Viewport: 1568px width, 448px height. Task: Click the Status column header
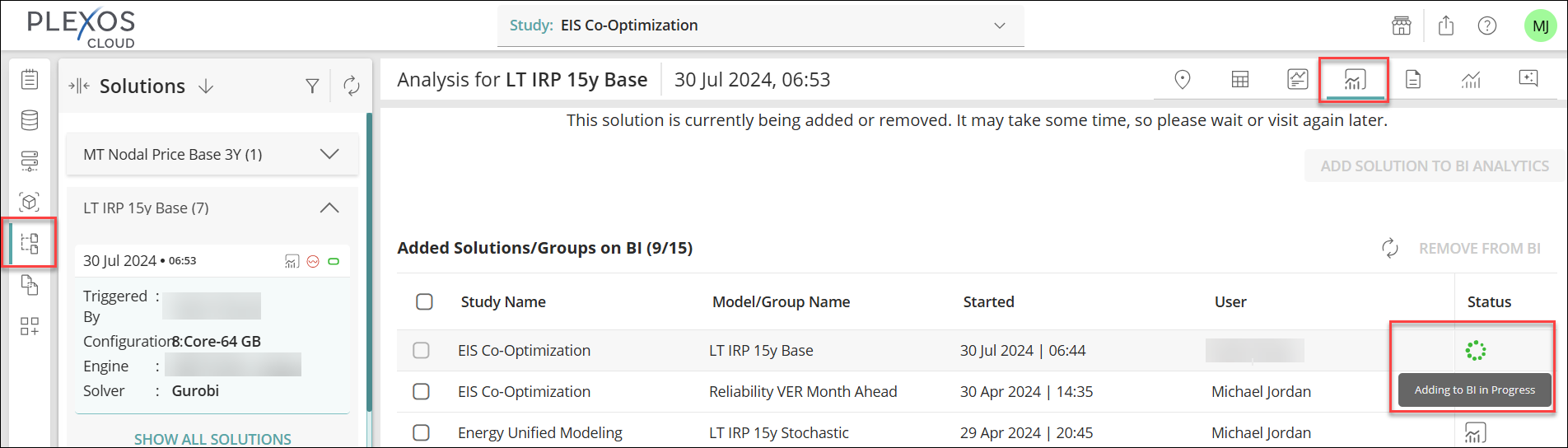1489,301
